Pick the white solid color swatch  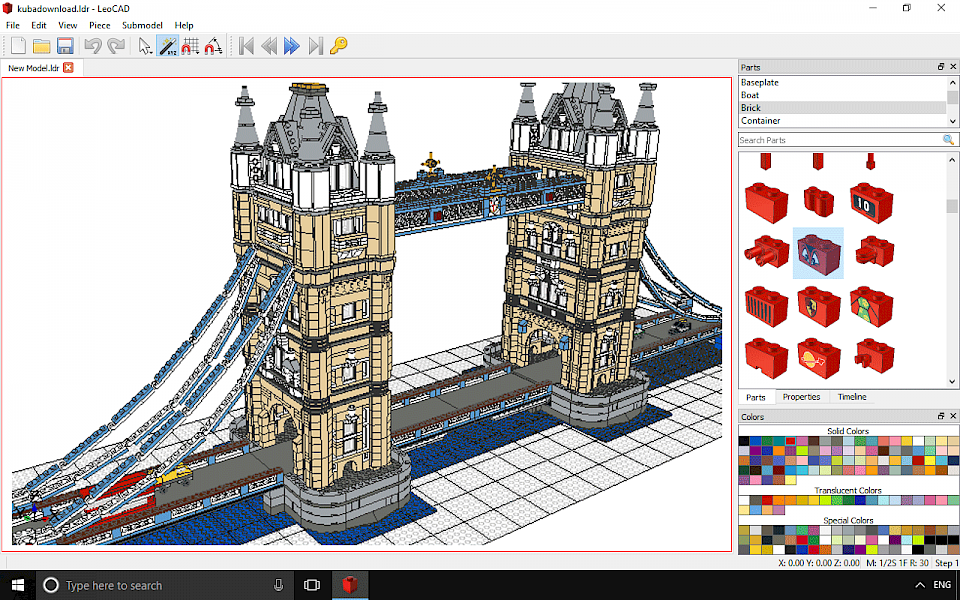tap(918, 441)
